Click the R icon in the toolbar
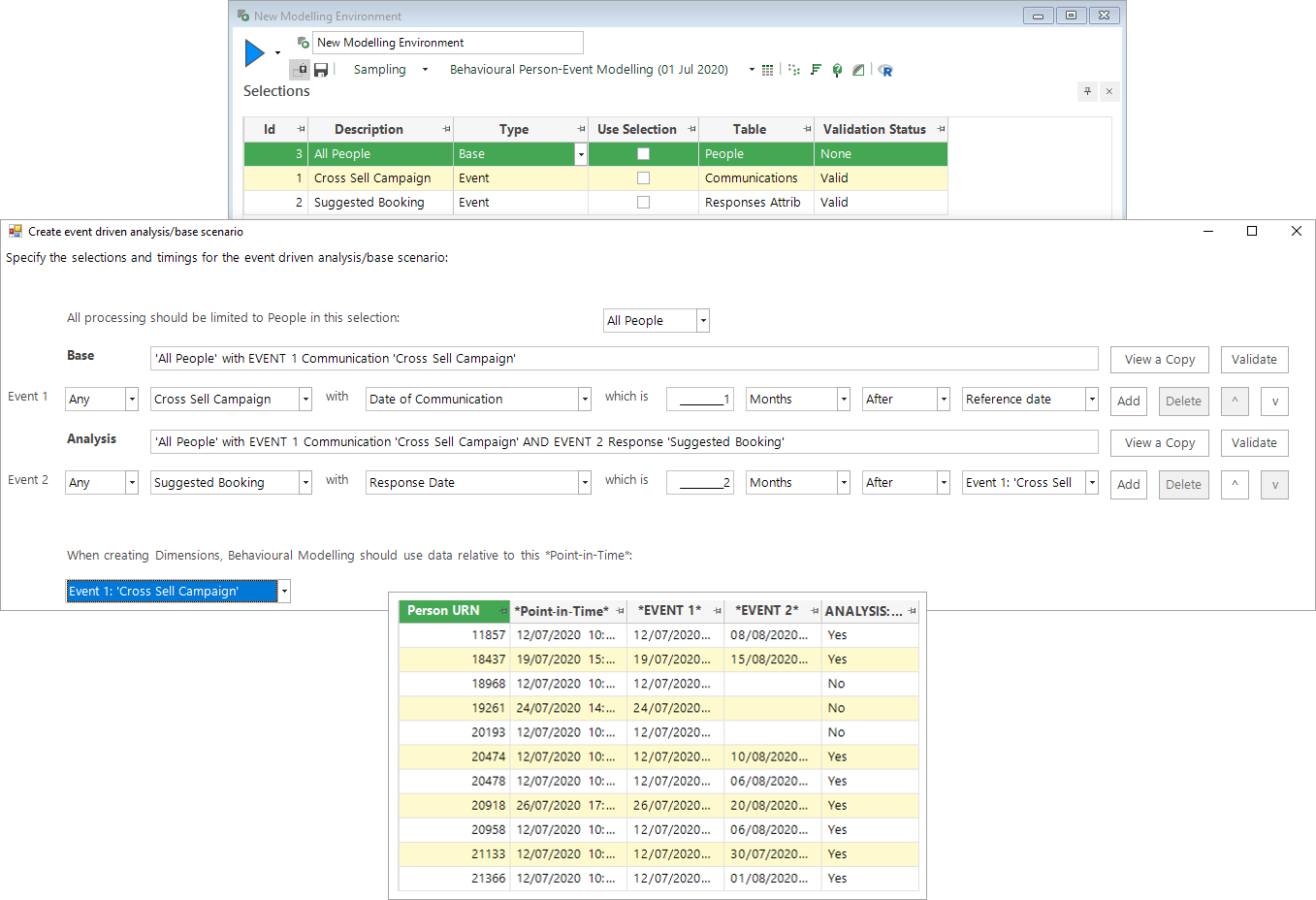1316x900 pixels. (x=885, y=70)
